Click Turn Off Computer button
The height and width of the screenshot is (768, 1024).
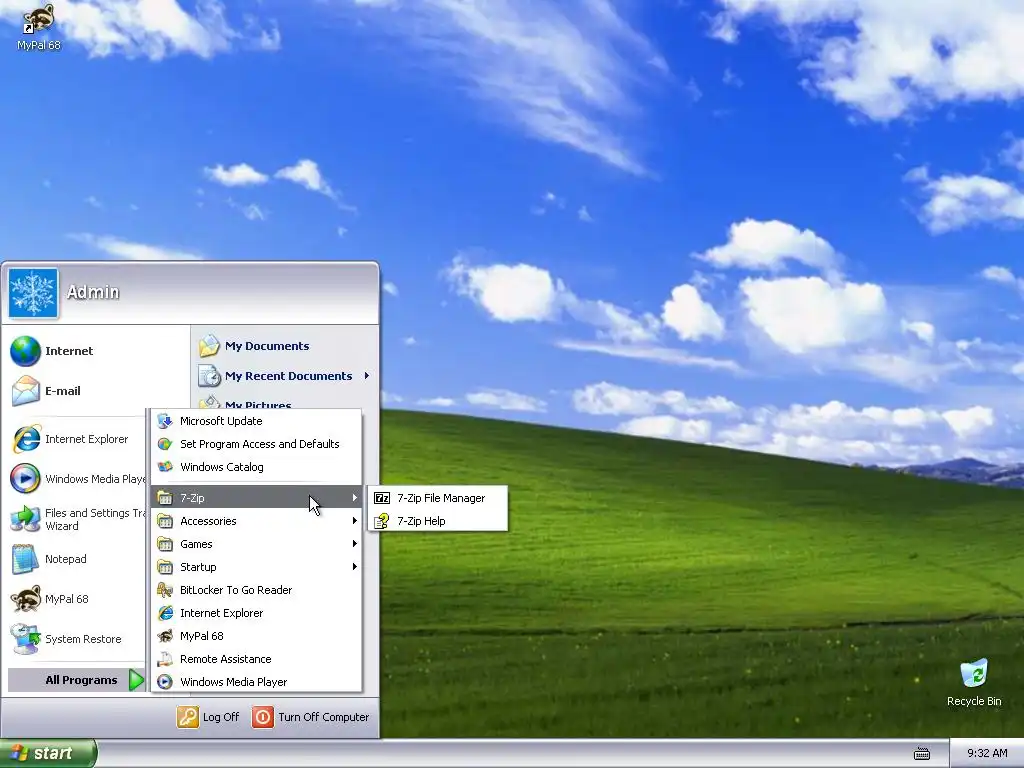[311, 716]
